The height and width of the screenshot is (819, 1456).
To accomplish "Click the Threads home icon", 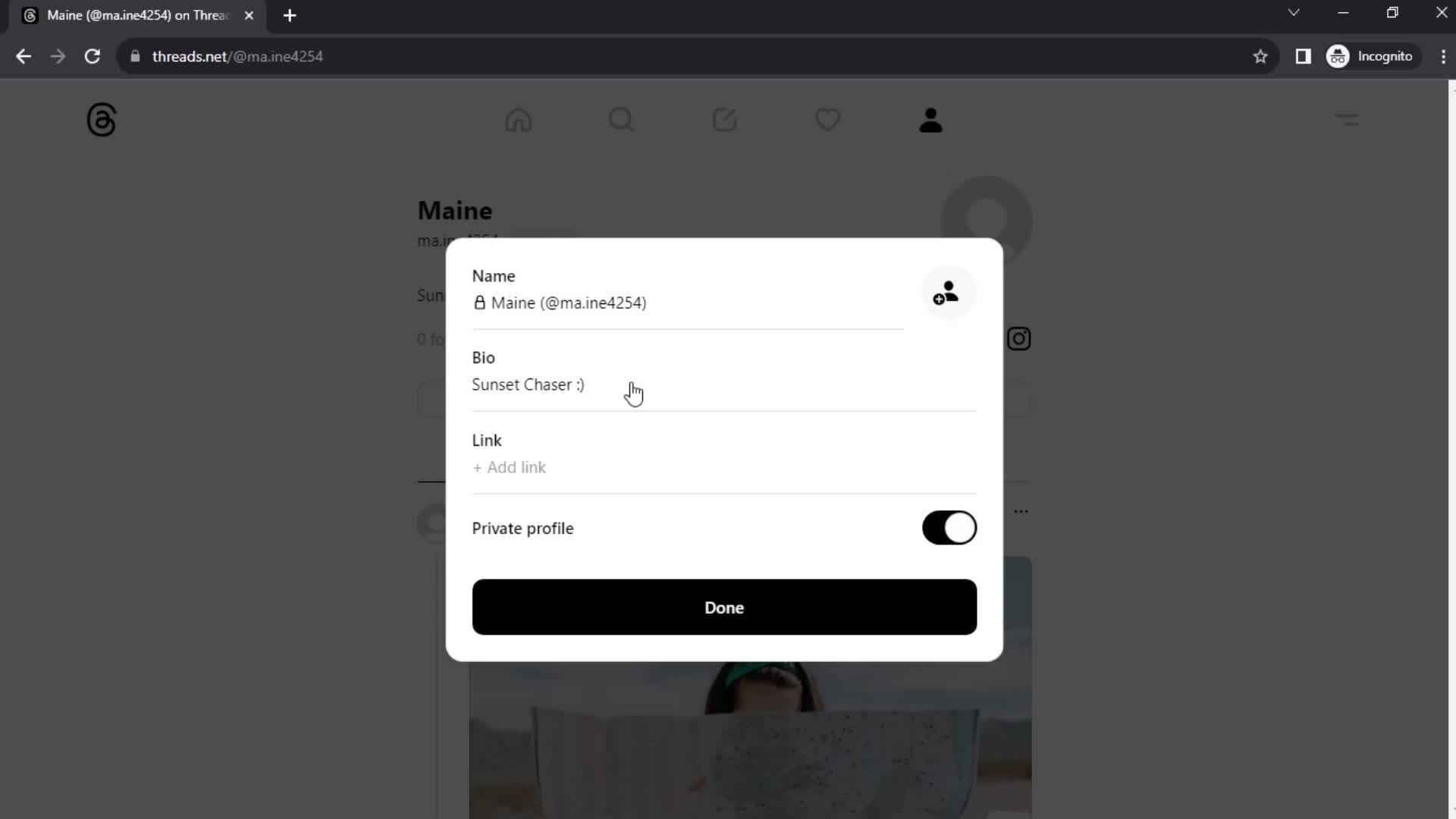I will 520,120.
